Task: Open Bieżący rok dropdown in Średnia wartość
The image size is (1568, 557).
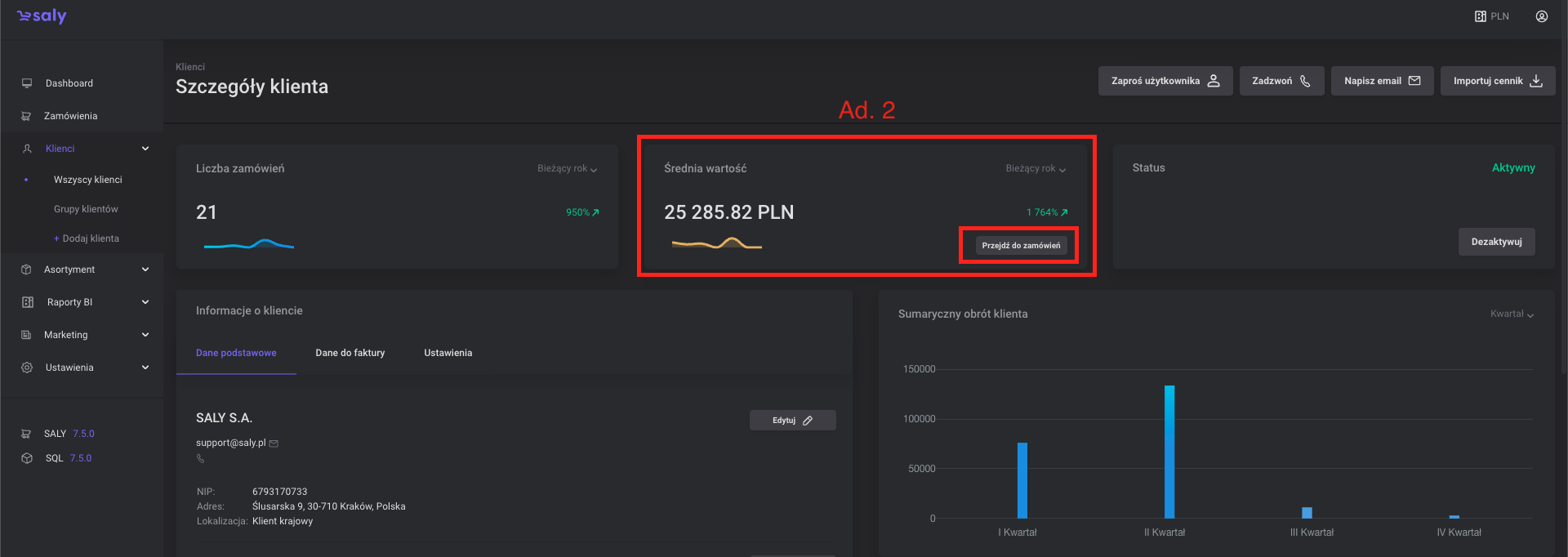Action: pyautogui.click(x=1035, y=169)
